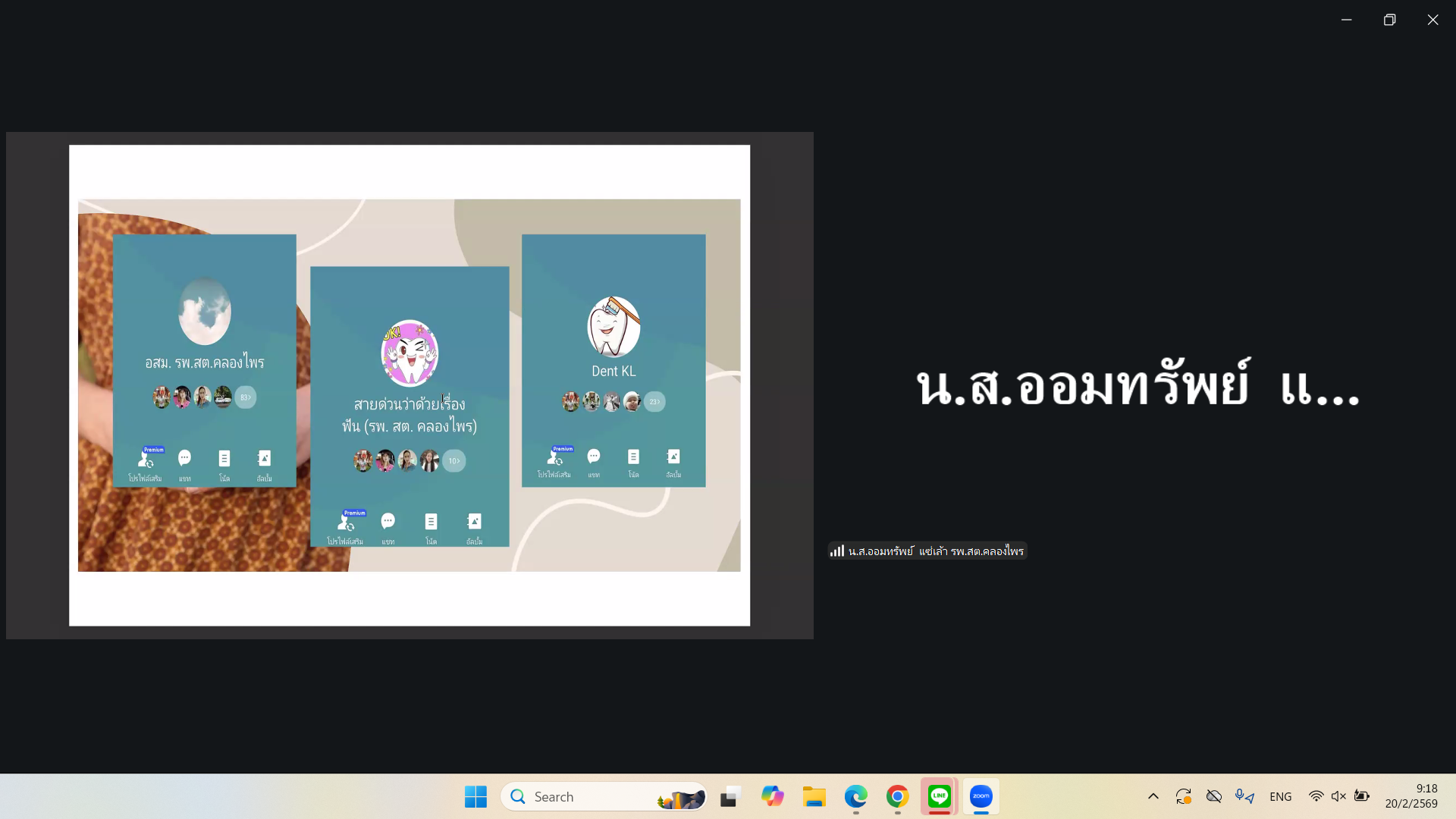Click the shared LINE groups slide
Screen dimensions: 1456x819
[x=409, y=385]
